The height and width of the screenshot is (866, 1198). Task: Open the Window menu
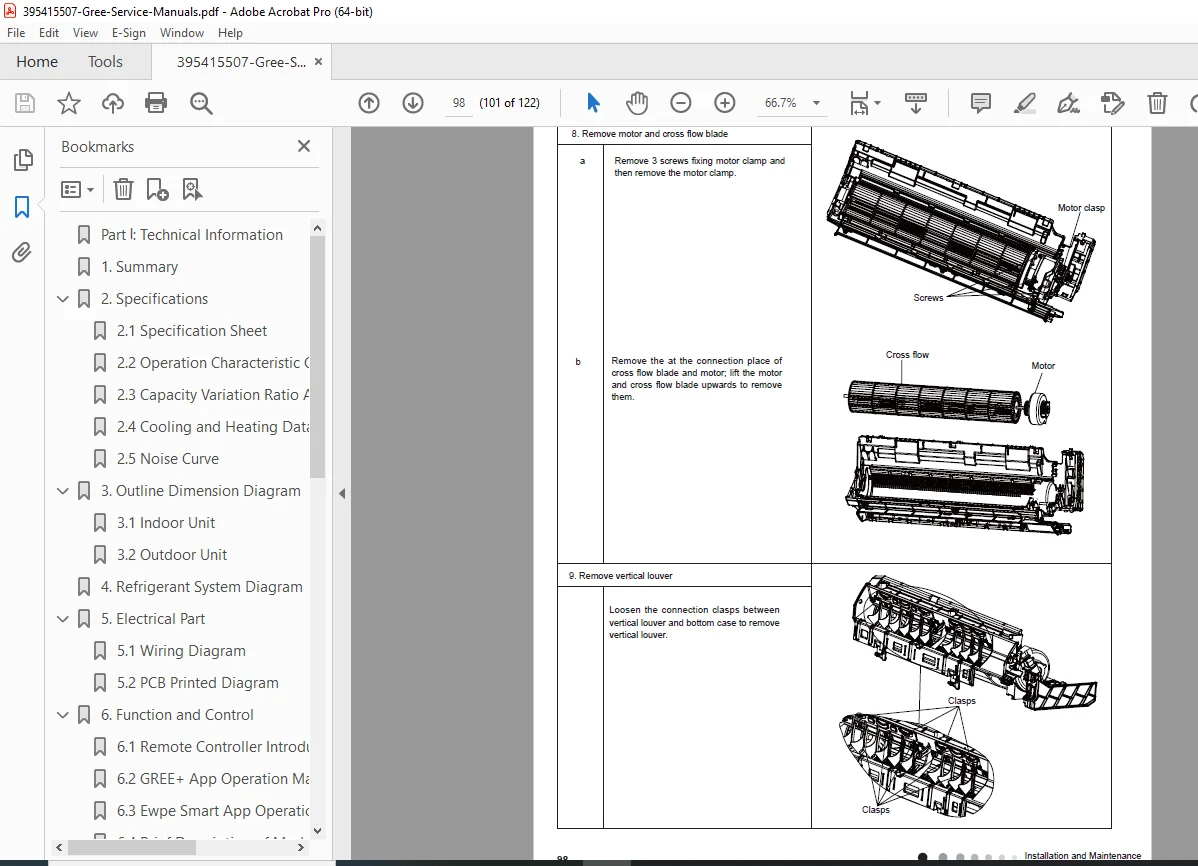[182, 33]
